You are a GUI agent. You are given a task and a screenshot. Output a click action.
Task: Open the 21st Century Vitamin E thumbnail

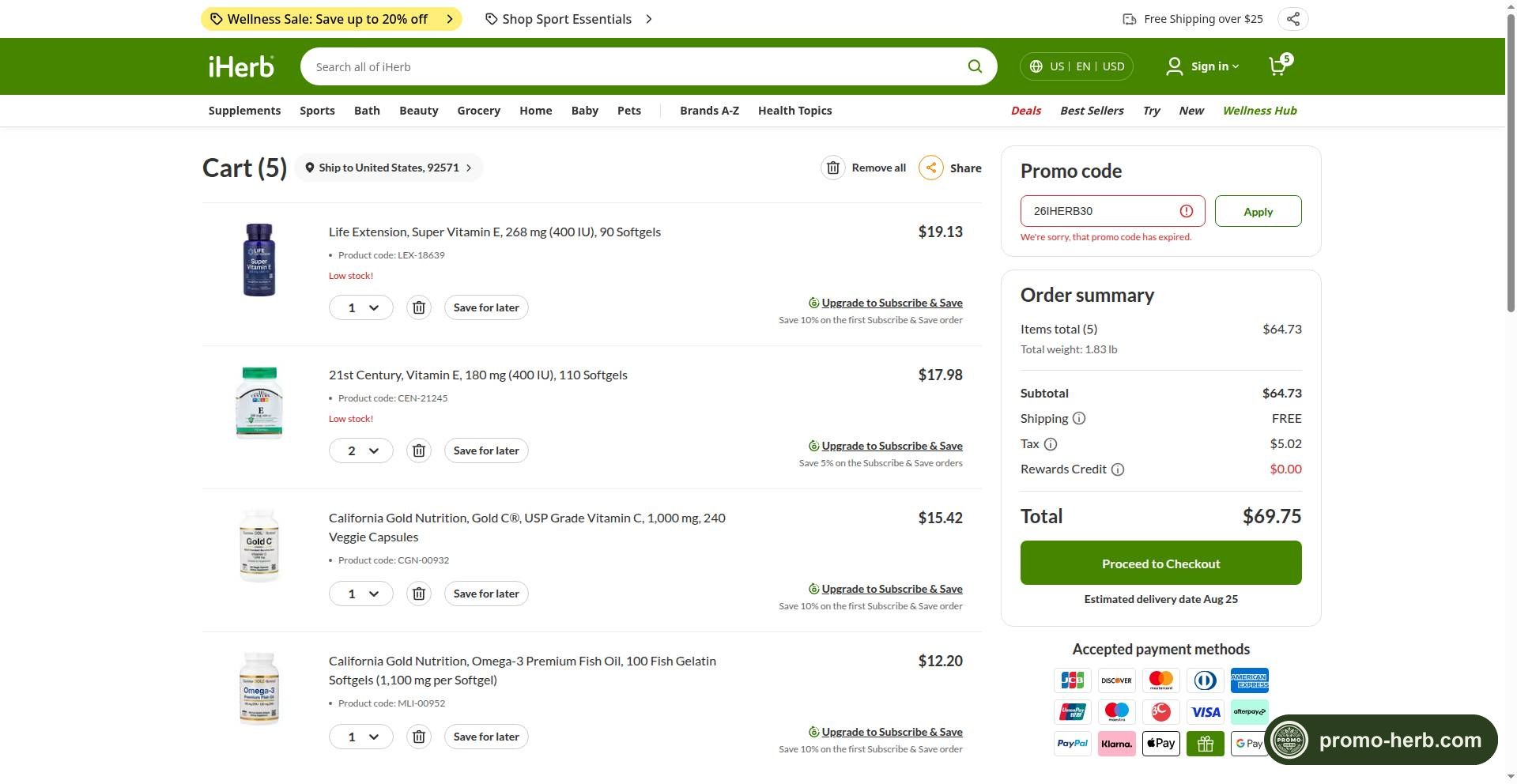[x=259, y=403]
